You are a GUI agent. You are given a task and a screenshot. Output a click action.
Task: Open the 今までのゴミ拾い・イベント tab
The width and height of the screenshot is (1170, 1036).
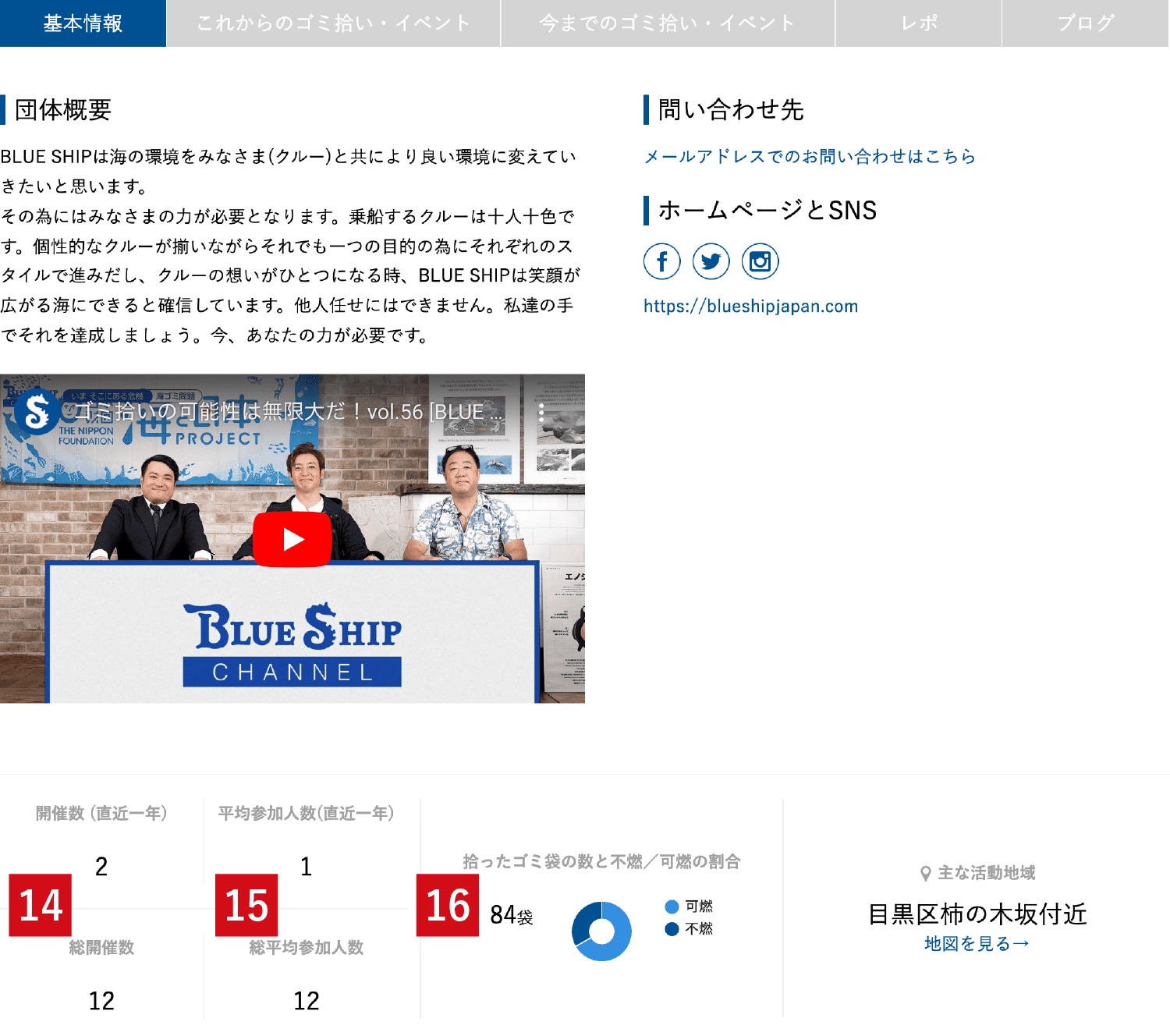click(667, 23)
